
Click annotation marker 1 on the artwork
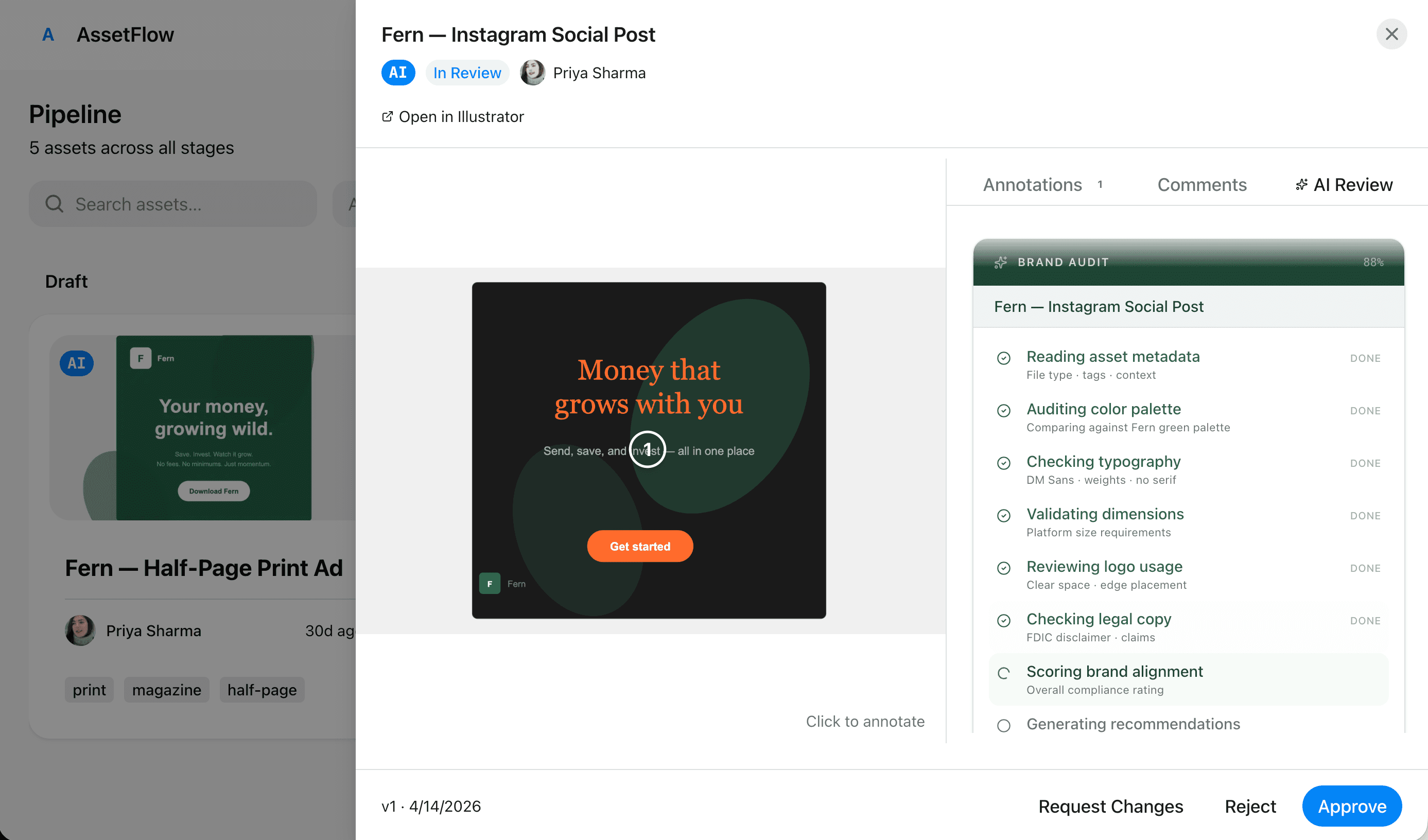[x=647, y=450]
